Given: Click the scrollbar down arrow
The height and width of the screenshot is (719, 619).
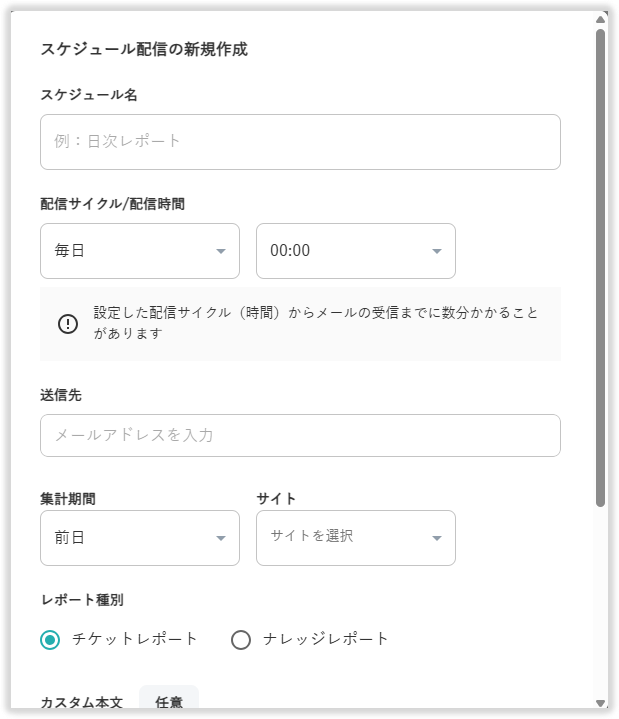Looking at the screenshot, I should click(600, 702).
